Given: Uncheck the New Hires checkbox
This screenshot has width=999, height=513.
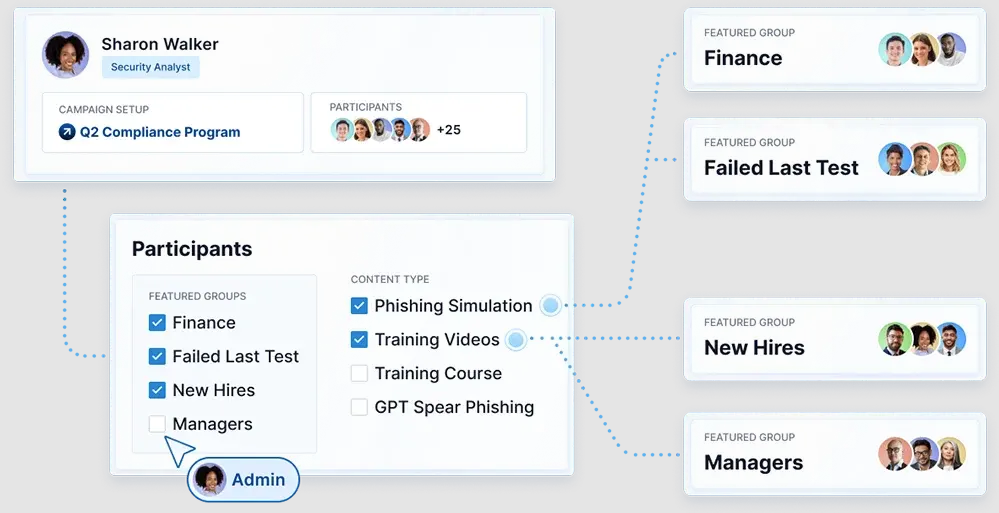Looking at the screenshot, I should coord(157,390).
